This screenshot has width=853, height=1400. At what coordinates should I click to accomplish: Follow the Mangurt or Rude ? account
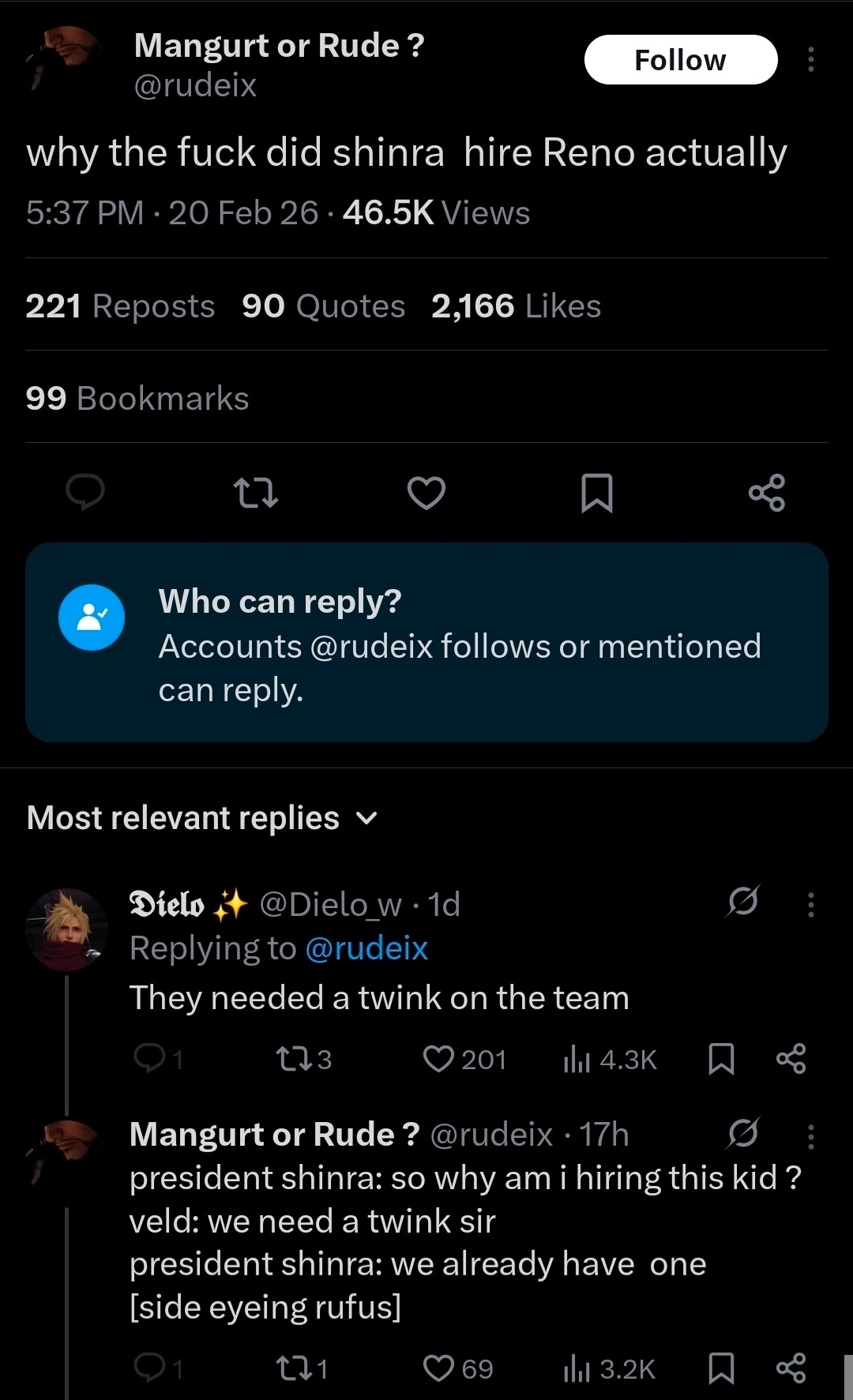click(x=680, y=60)
